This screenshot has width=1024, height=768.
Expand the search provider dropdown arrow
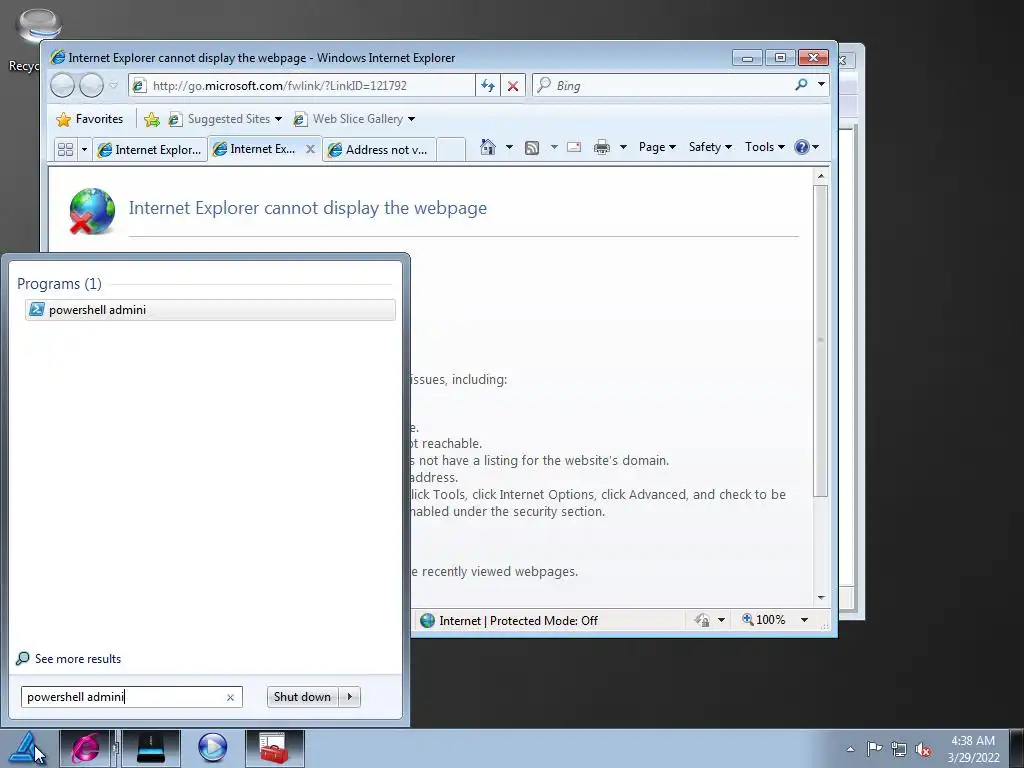821,84
